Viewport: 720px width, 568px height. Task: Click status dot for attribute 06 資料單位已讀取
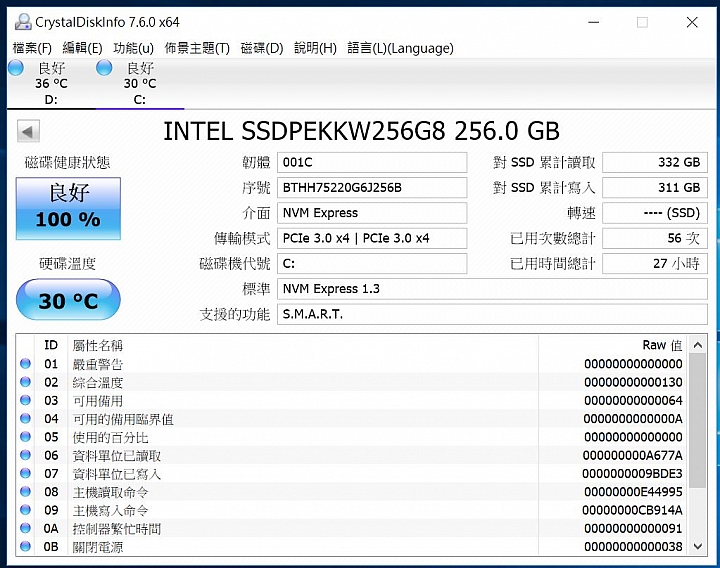tap(25, 455)
